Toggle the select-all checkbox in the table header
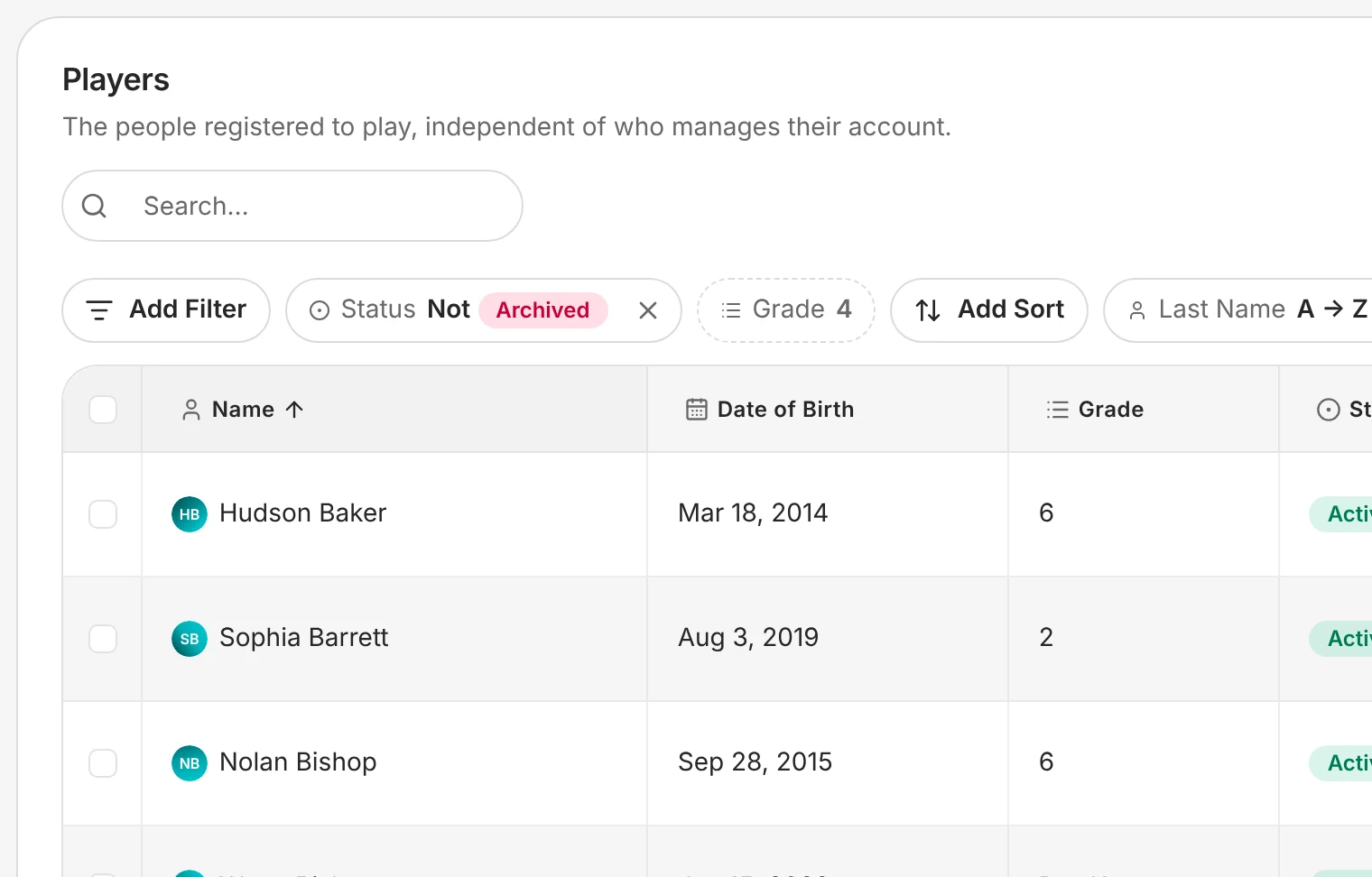1372x877 pixels. click(x=103, y=410)
